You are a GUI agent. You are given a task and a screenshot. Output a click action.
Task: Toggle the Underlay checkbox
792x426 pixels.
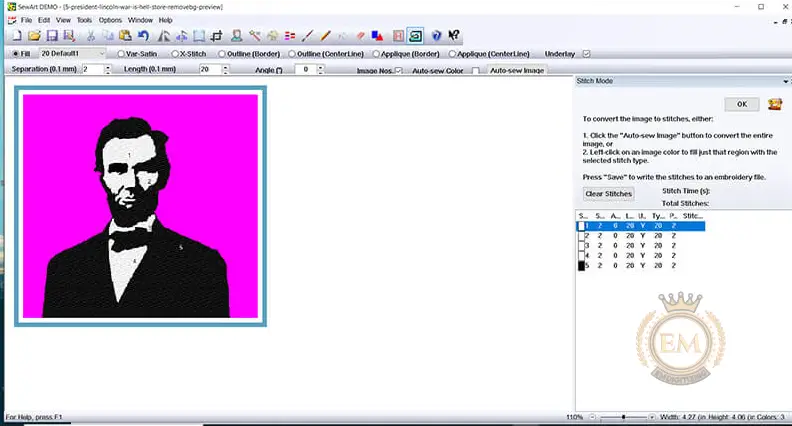(586, 54)
